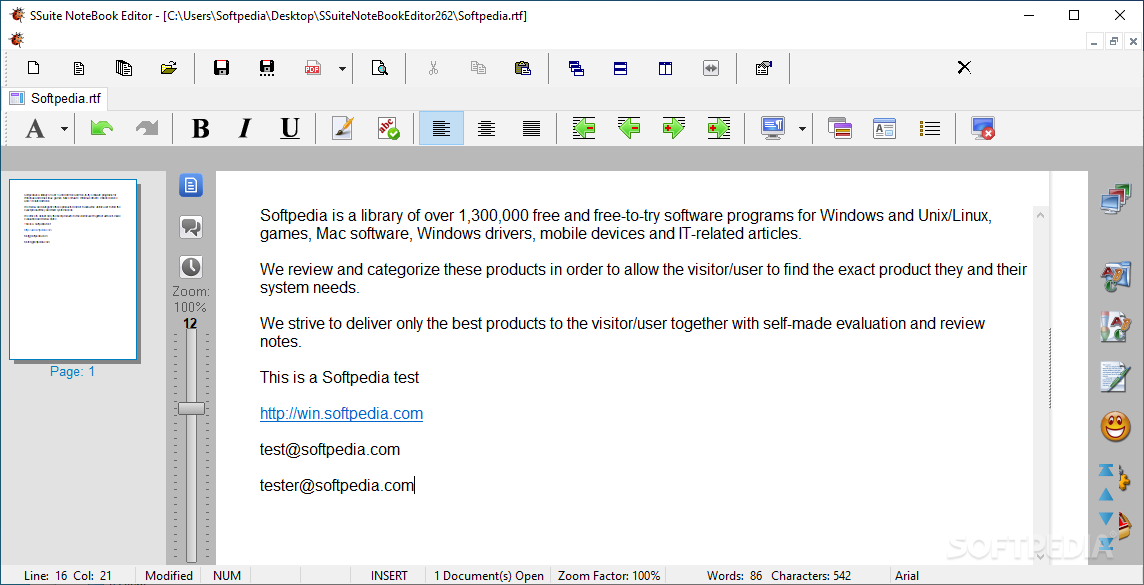1144x585 pixels.
Task: Click the Save As floppy icon with dots
Action: pyautogui.click(x=267, y=69)
